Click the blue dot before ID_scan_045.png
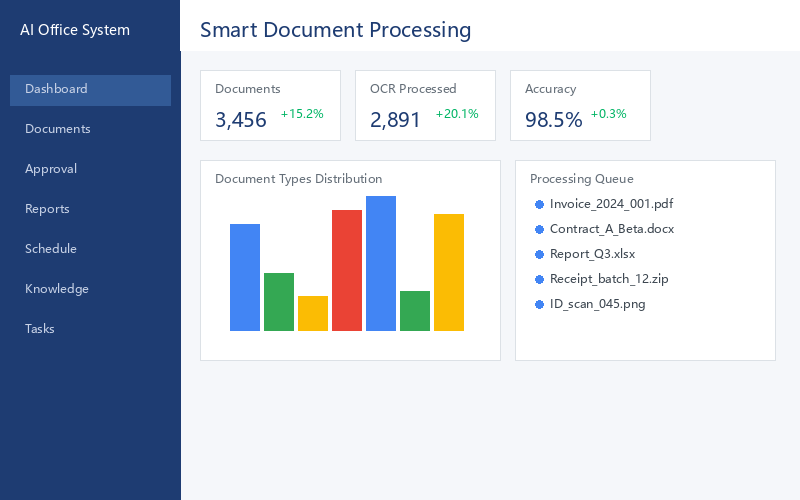Screen dimensions: 800x500 click(x=539, y=305)
